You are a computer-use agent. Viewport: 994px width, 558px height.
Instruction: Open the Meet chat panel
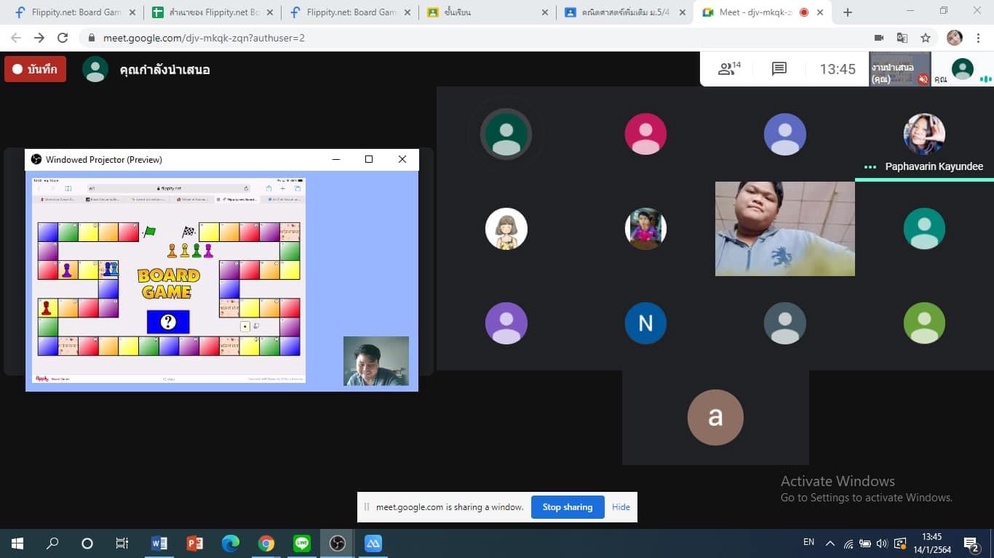pyautogui.click(x=779, y=69)
